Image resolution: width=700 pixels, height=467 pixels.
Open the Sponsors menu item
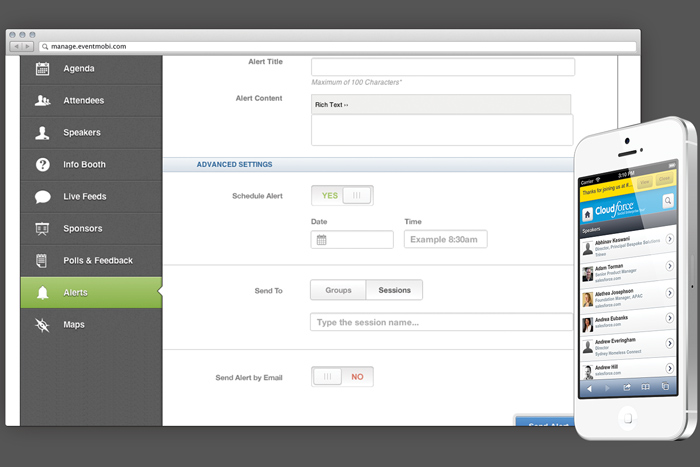click(x=91, y=229)
